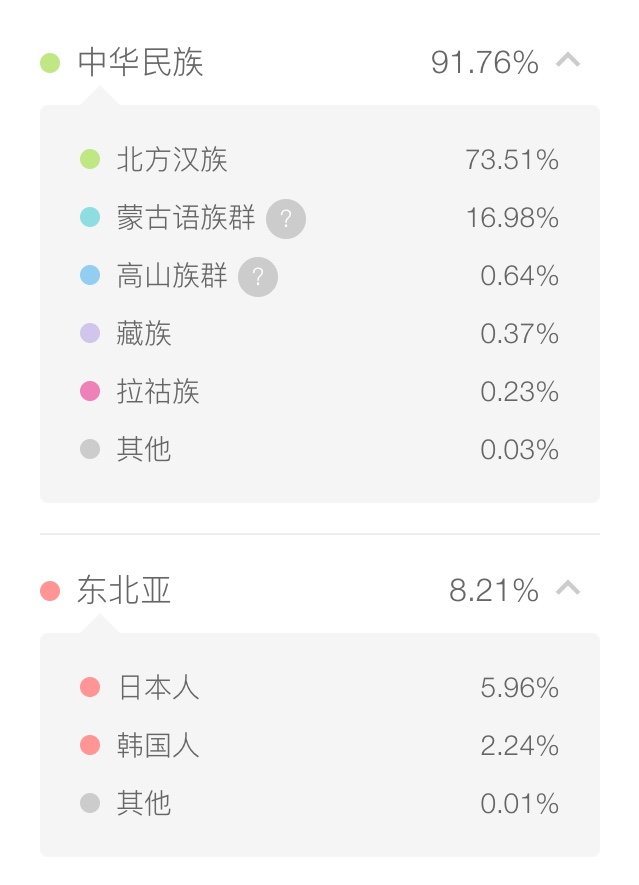This screenshot has width=639, height=885.
Task: Click the 91.76% total value
Action: coord(485,62)
